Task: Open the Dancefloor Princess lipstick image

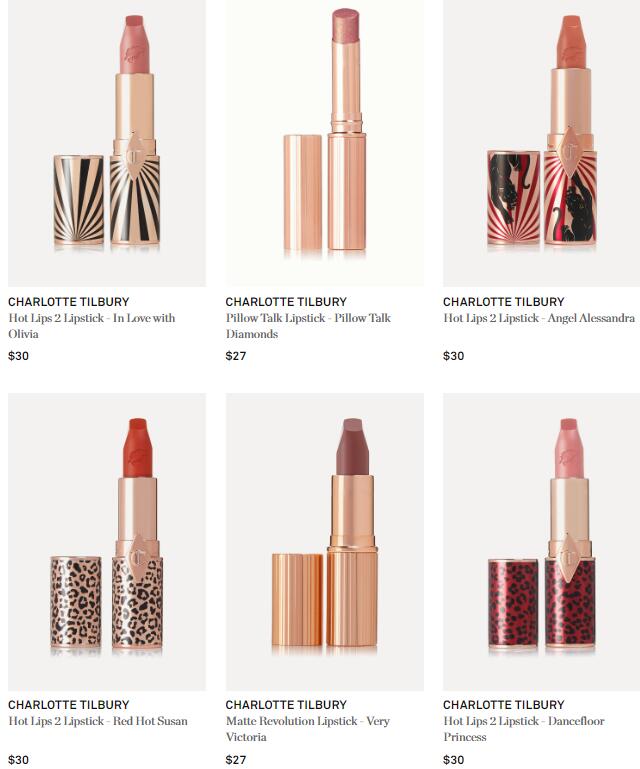Action: click(541, 541)
